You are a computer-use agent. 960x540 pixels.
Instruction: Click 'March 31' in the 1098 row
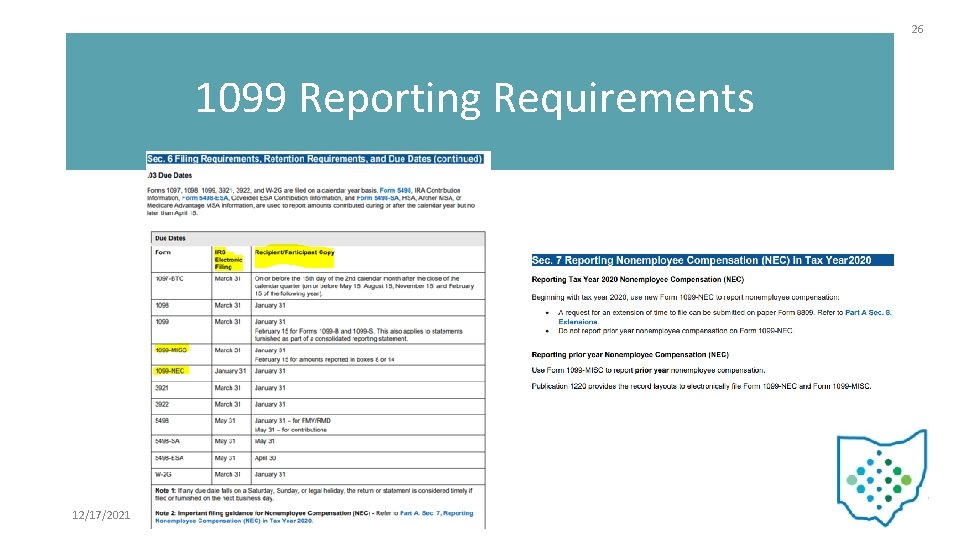[x=228, y=305]
